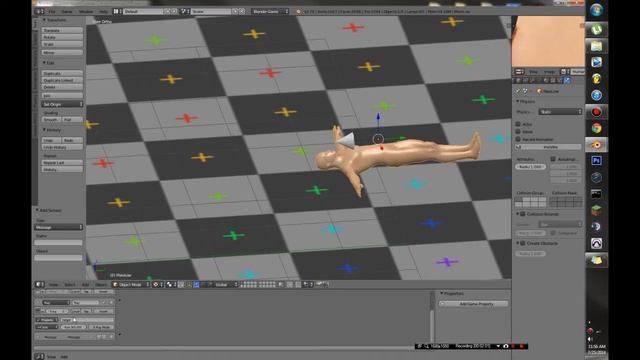Open the File menu
640x360 pixels.
point(52,11)
